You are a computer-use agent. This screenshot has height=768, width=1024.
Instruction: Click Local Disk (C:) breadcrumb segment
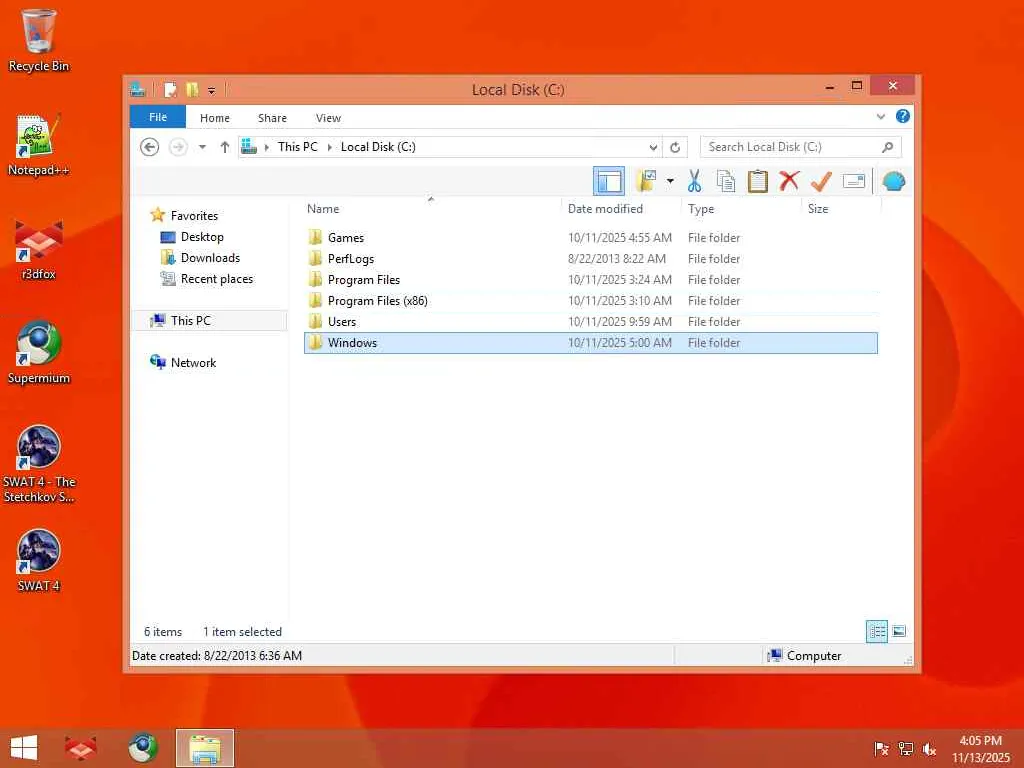pyautogui.click(x=378, y=147)
